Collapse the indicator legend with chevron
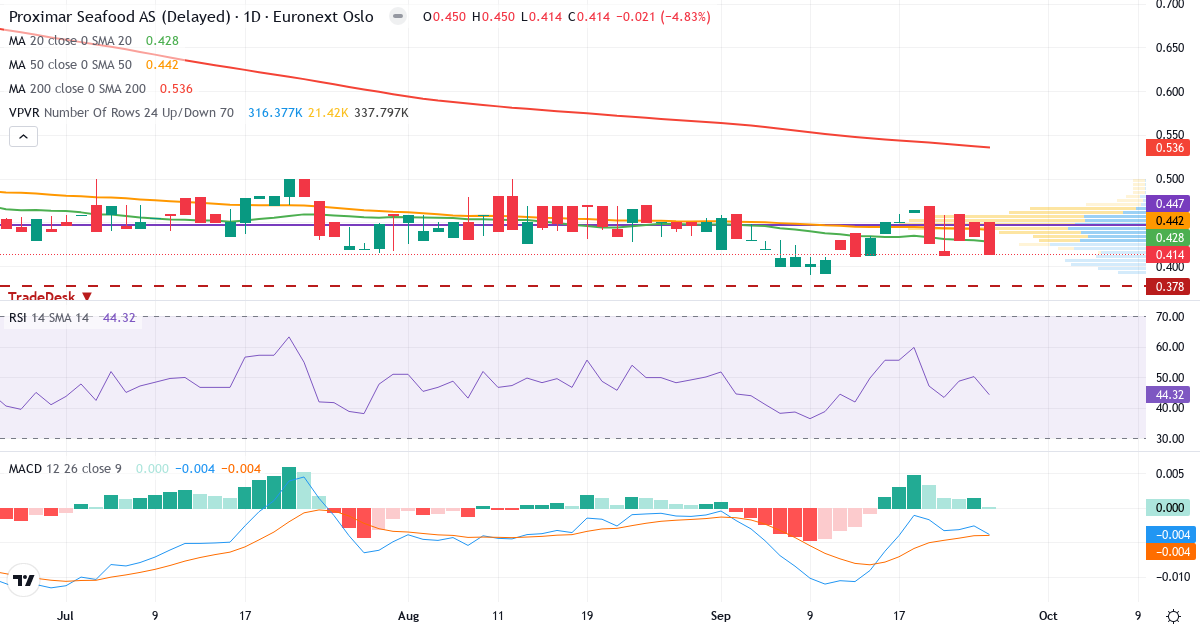The height and width of the screenshot is (630, 1200). [x=23, y=137]
